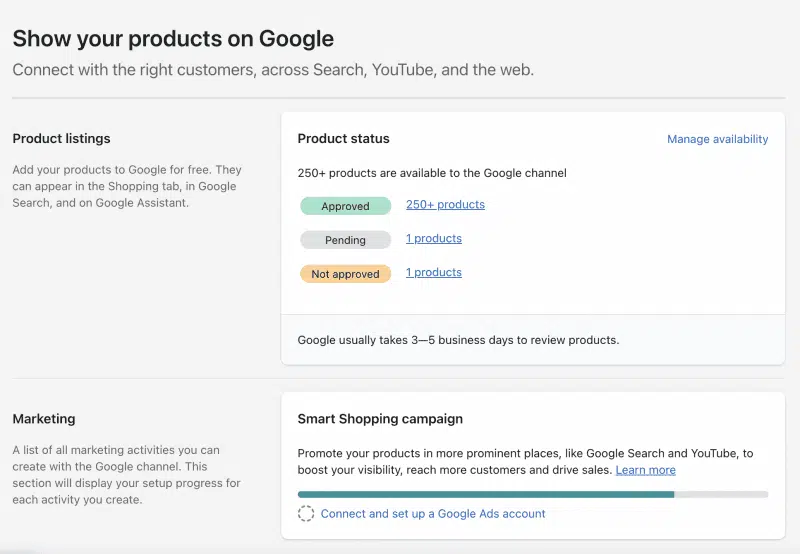800x554 pixels.
Task: Click Connect and set up a Google Ads account
Action: pyautogui.click(x=433, y=514)
